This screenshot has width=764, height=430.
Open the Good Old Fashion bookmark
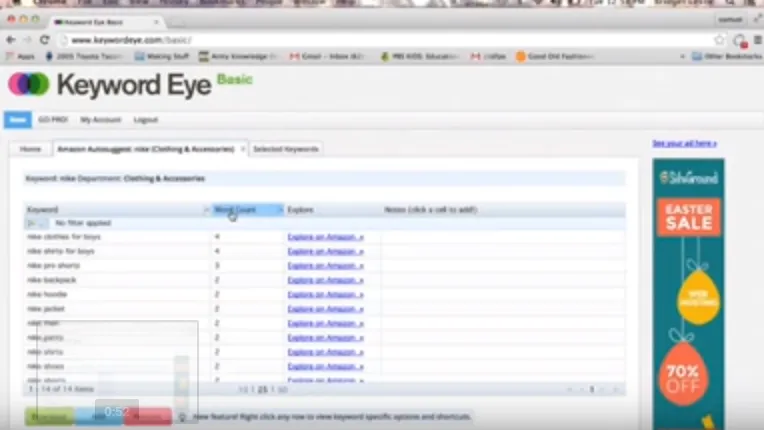click(554, 56)
